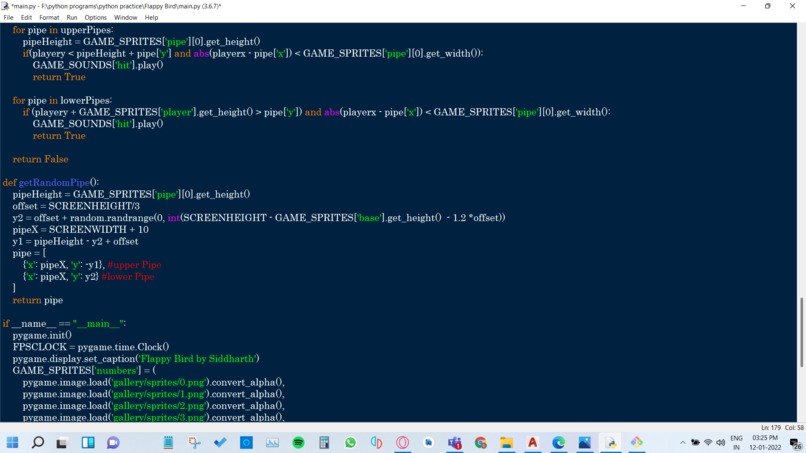
Task: Open the Widgets panel icon
Action: click(x=88, y=442)
